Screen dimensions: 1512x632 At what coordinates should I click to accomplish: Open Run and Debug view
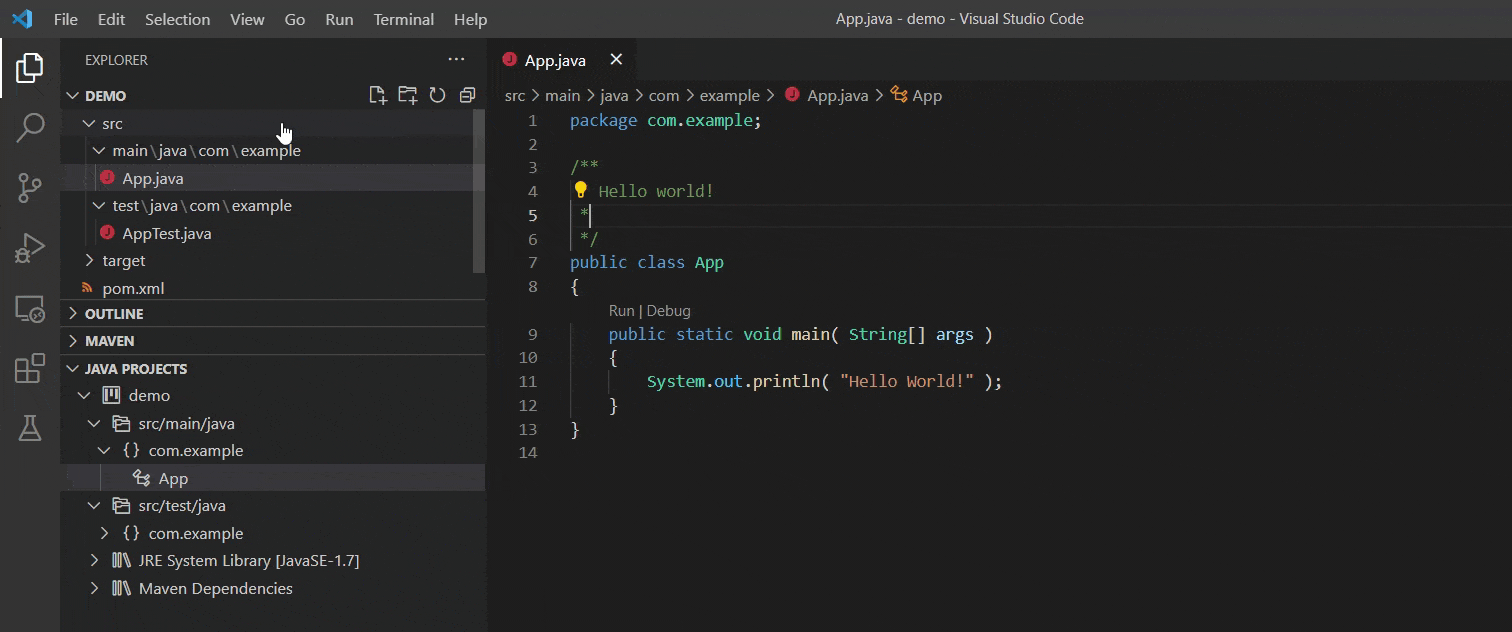(30, 247)
